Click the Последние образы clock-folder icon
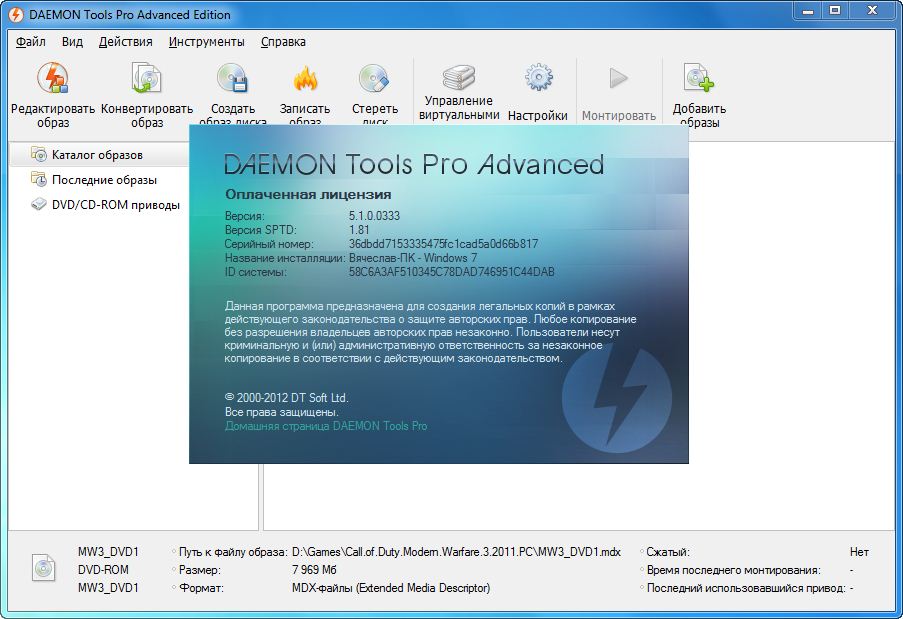903x619 pixels. coord(39,179)
